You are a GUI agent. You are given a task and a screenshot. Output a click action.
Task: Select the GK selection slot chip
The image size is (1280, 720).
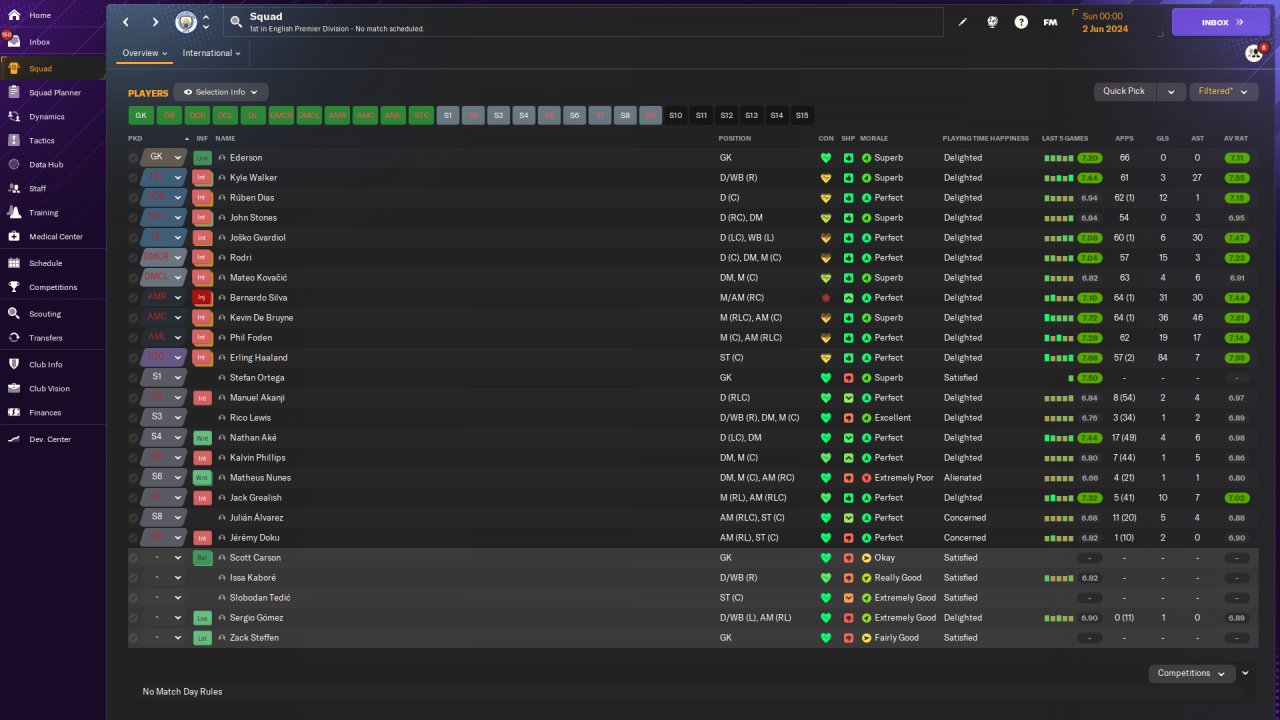[x=141, y=116]
